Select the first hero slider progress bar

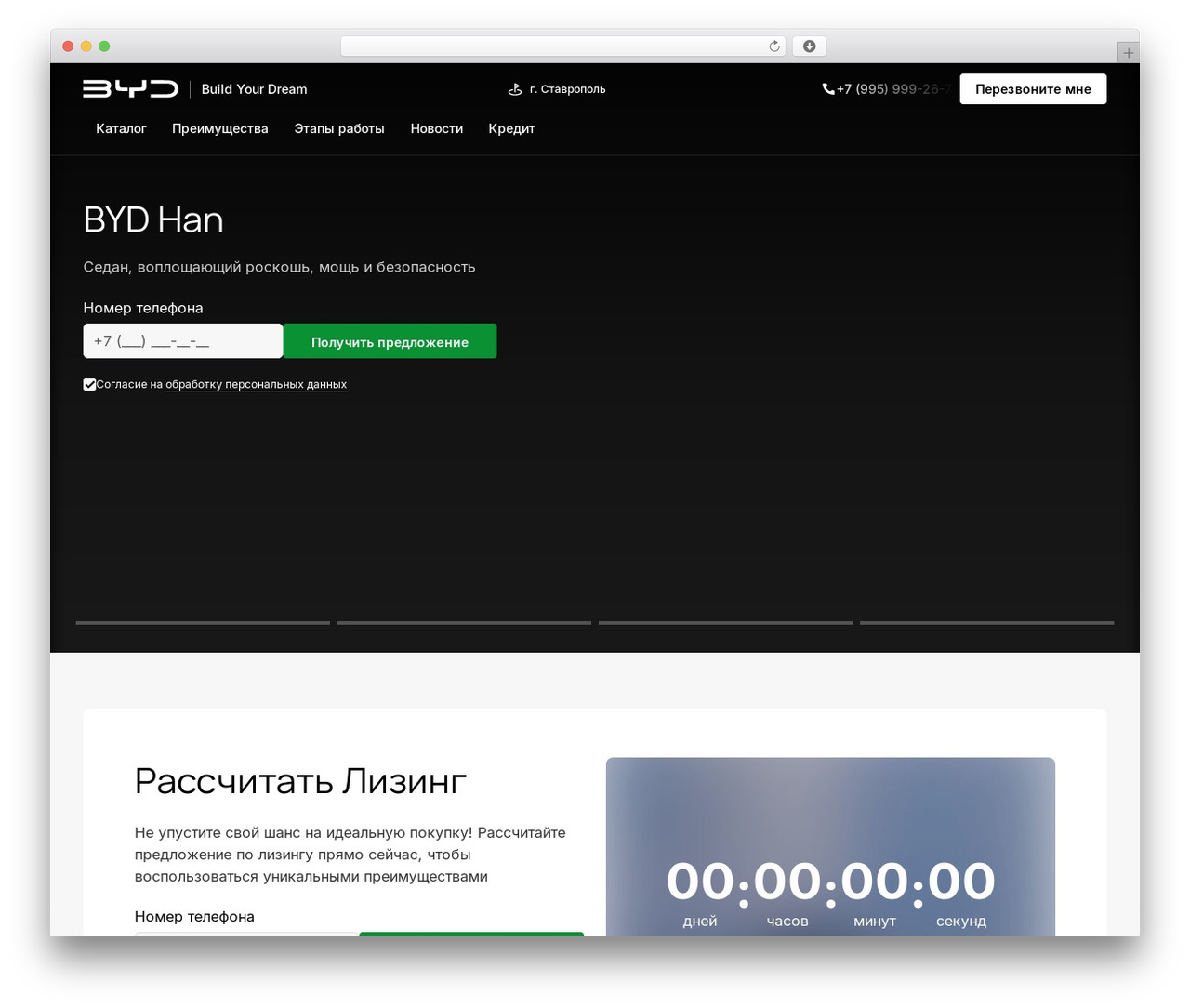pos(203,623)
